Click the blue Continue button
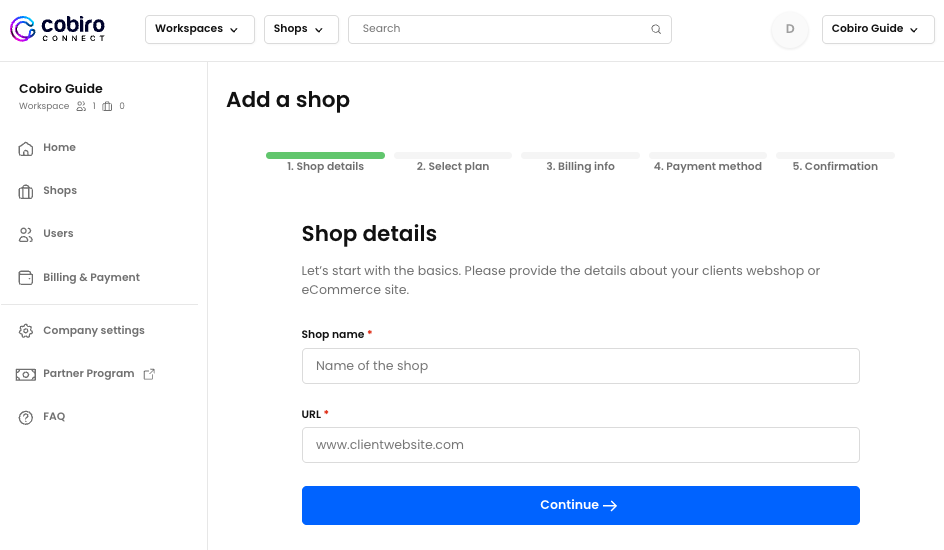This screenshot has width=944, height=550. point(580,505)
